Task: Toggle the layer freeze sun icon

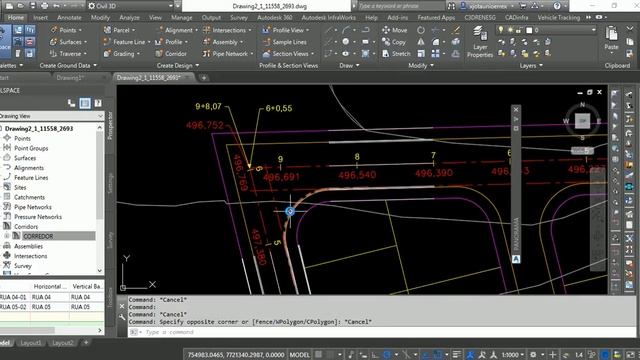Action: pyautogui.click(x=510, y=30)
